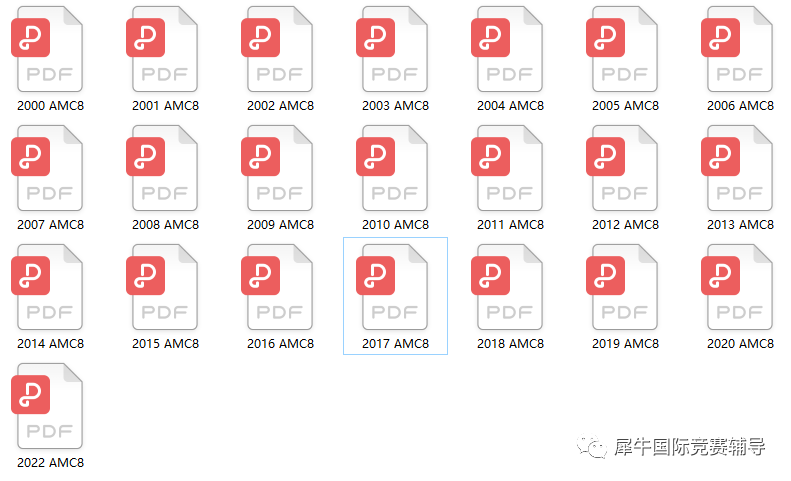This screenshot has height=481, width=791.
Task: Click the file name "2019 AMC8"
Action: coord(626,344)
